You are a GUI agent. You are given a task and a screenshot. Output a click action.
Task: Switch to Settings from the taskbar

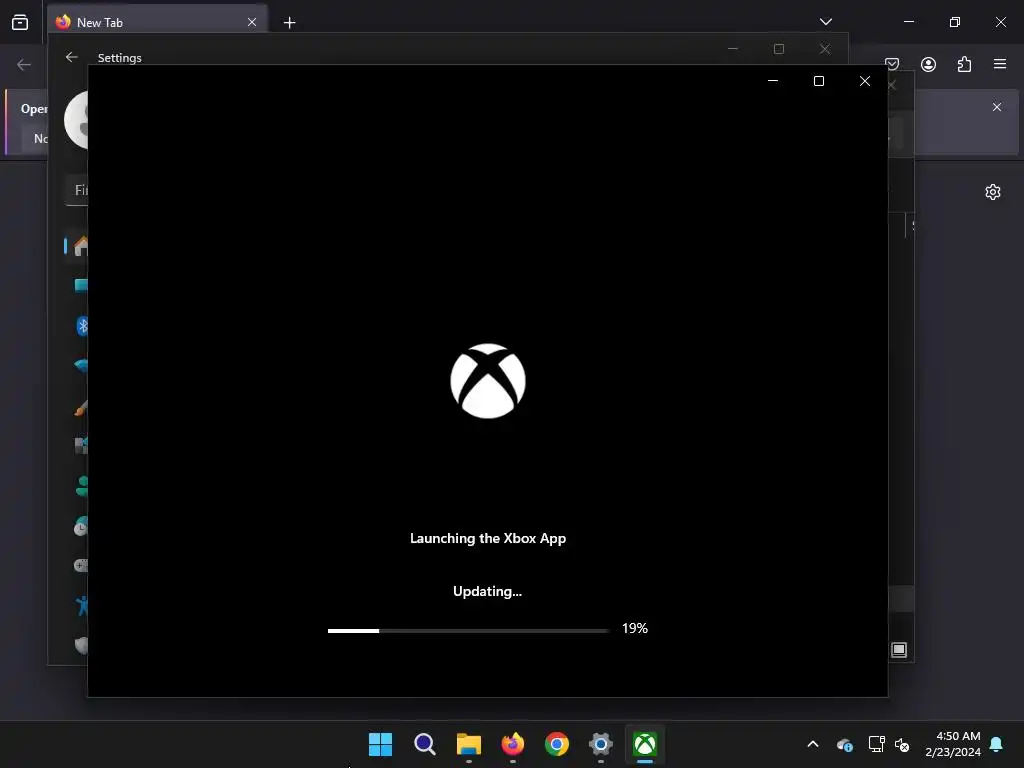pyautogui.click(x=601, y=744)
